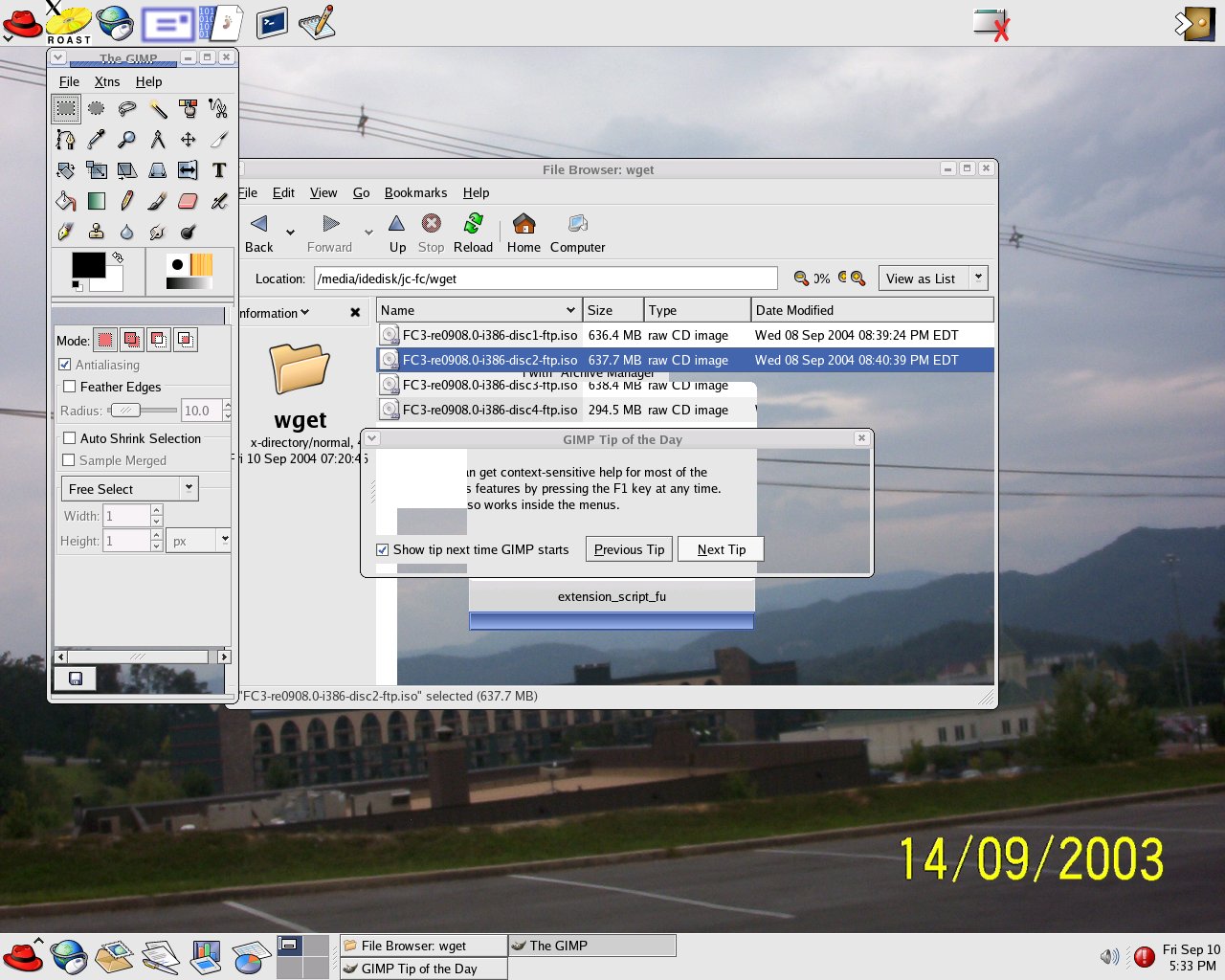Toggle Auto Shrink Selection checkbox

point(70,438)
